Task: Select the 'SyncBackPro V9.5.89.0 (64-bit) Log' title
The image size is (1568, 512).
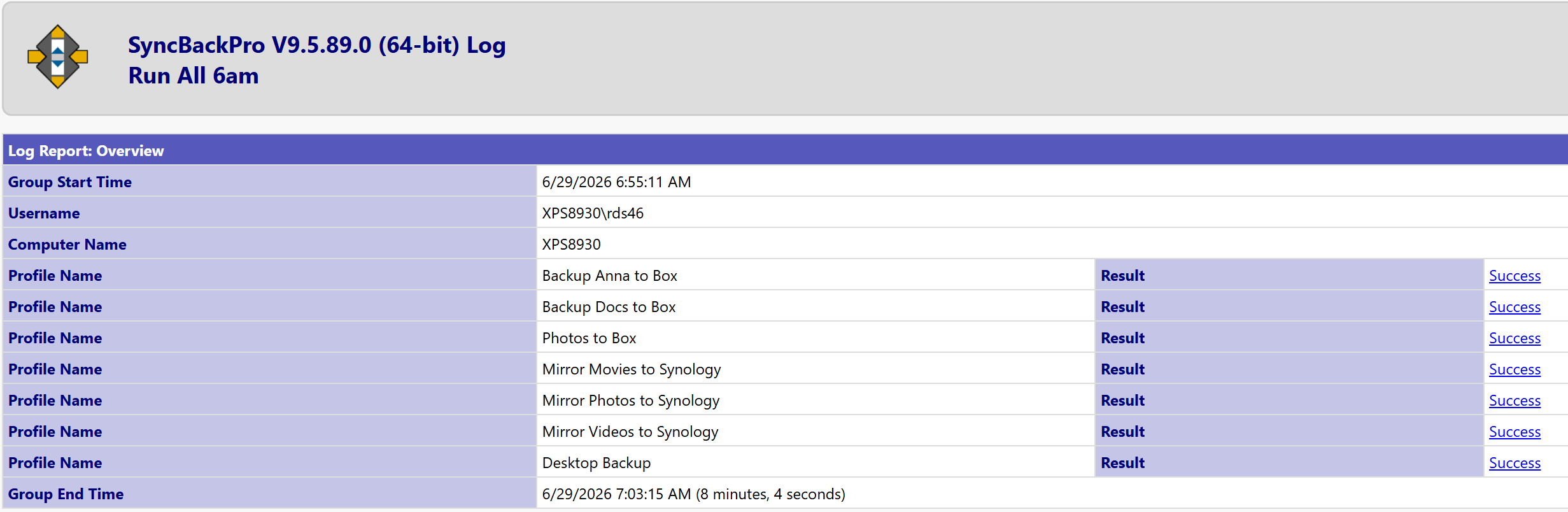Action: pyautogui.click(x=316, y=45)
